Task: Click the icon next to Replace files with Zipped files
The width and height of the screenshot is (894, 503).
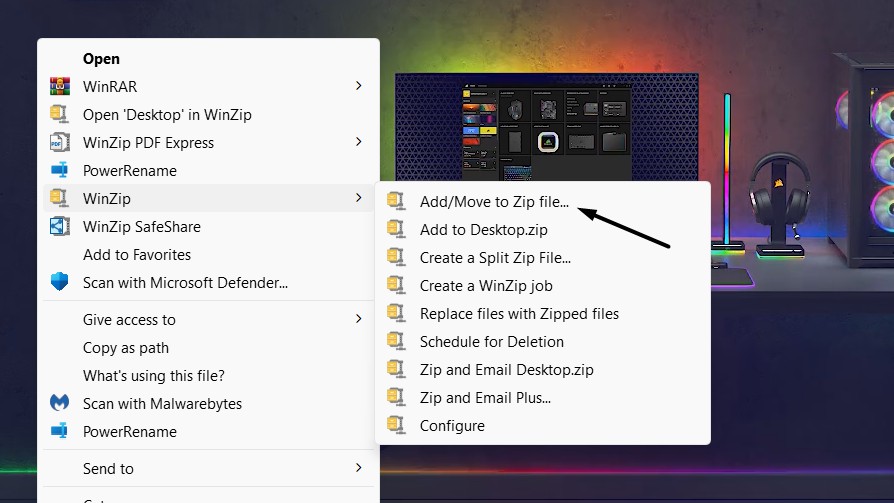Action: click(396, 313)
